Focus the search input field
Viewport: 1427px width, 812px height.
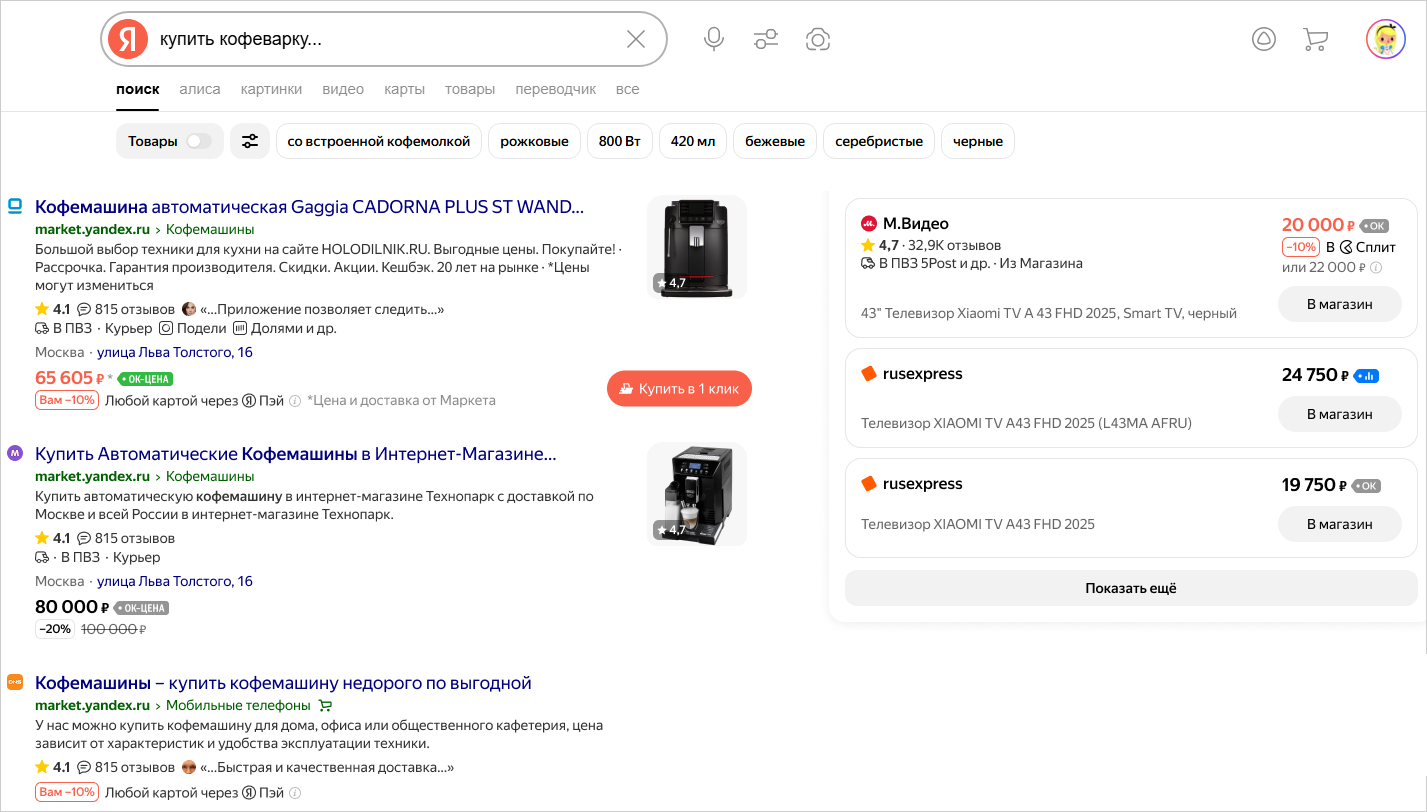pos(385,39)
